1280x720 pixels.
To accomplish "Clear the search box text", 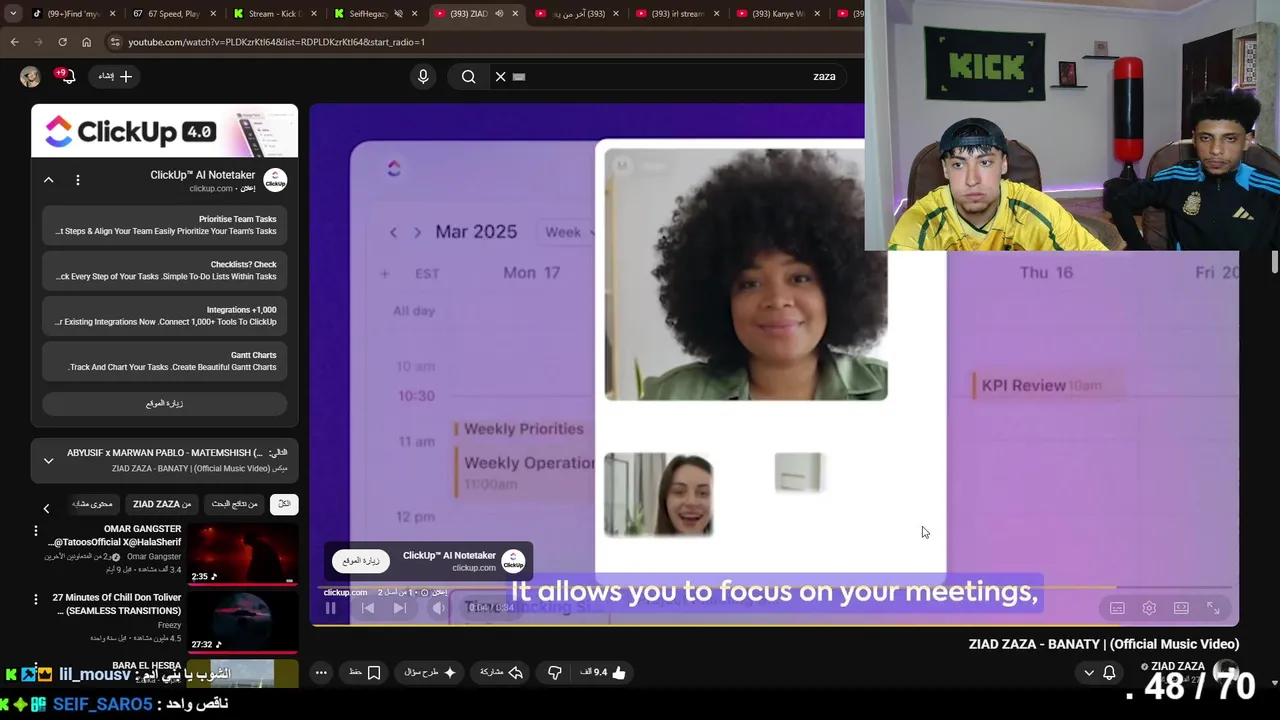I will (501, 76).
